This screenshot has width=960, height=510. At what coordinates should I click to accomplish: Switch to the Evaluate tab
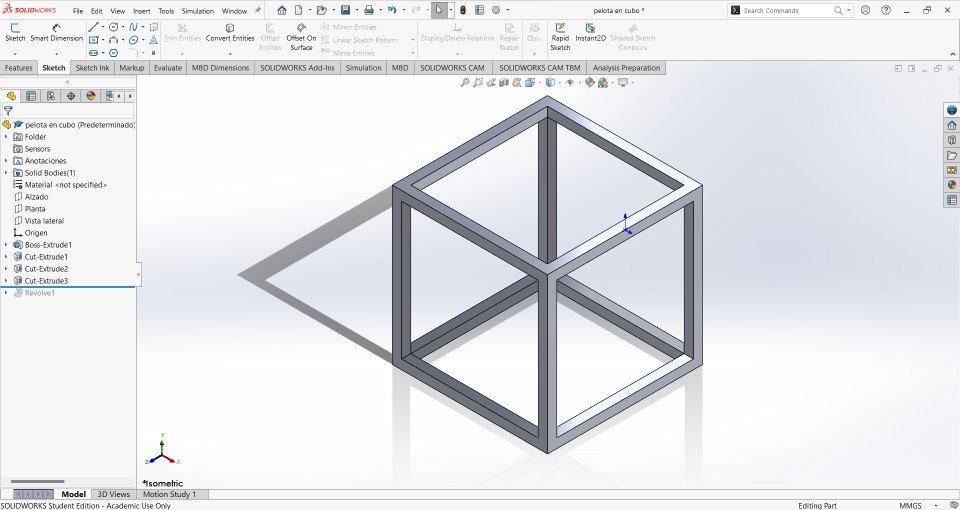coord(167,68)
